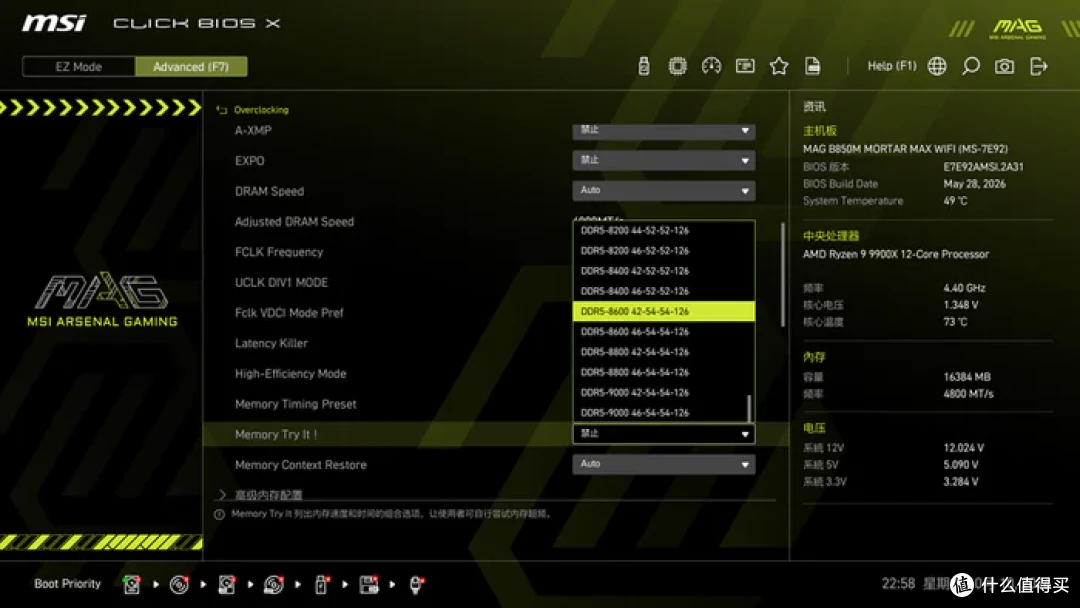Select the Fclk VDCI Mode Pref row

pos(496,313)
